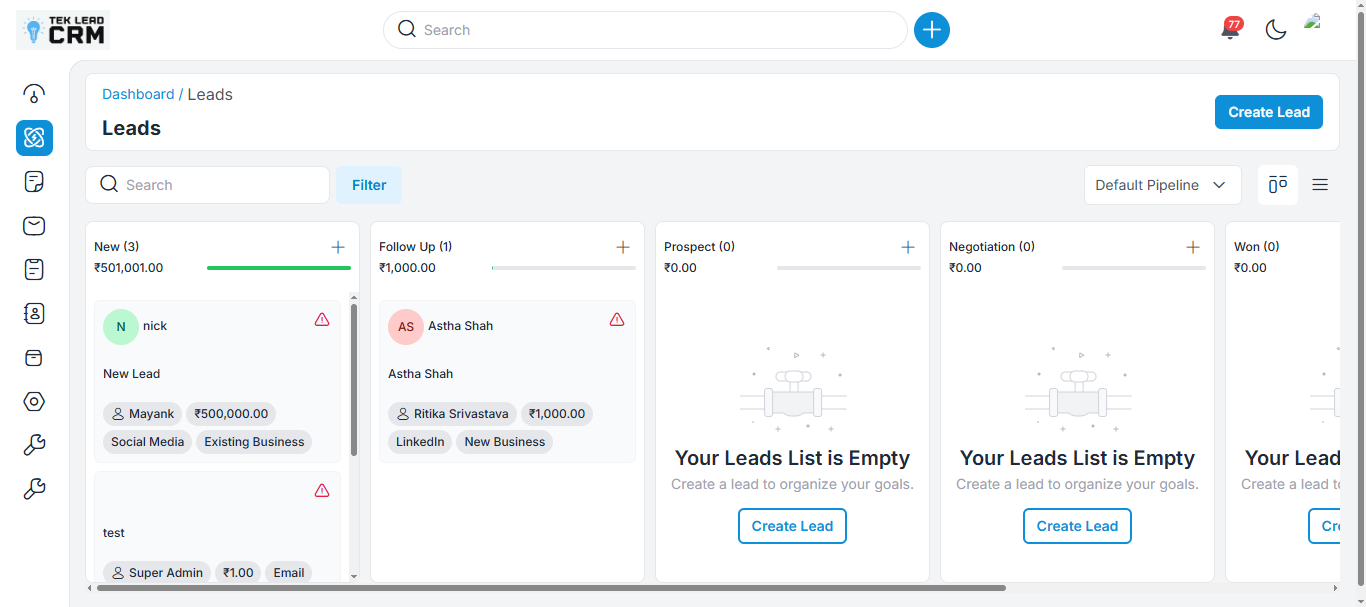Open the contacts icon in sidebar

pyautogui.click(x=34, y=314)
